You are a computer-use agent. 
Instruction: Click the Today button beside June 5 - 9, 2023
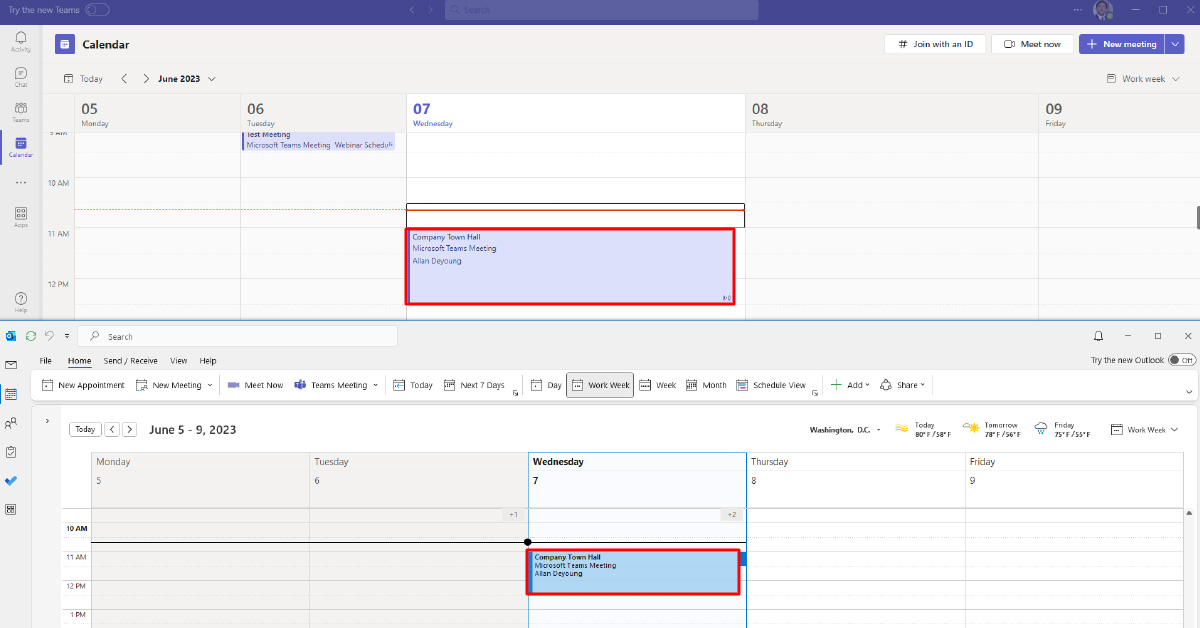[x=85, y=429]
